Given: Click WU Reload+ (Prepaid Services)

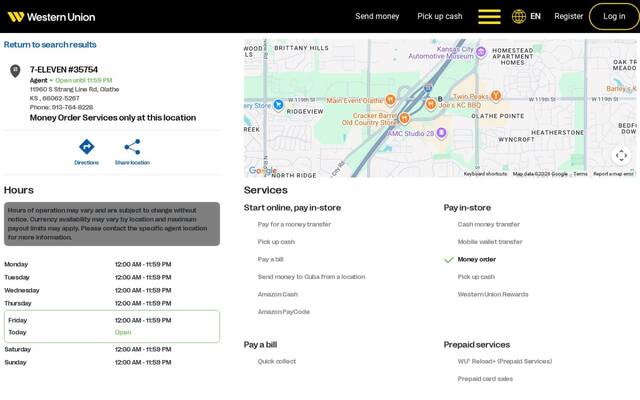Looking at the screenshot, I should (505, 362).
